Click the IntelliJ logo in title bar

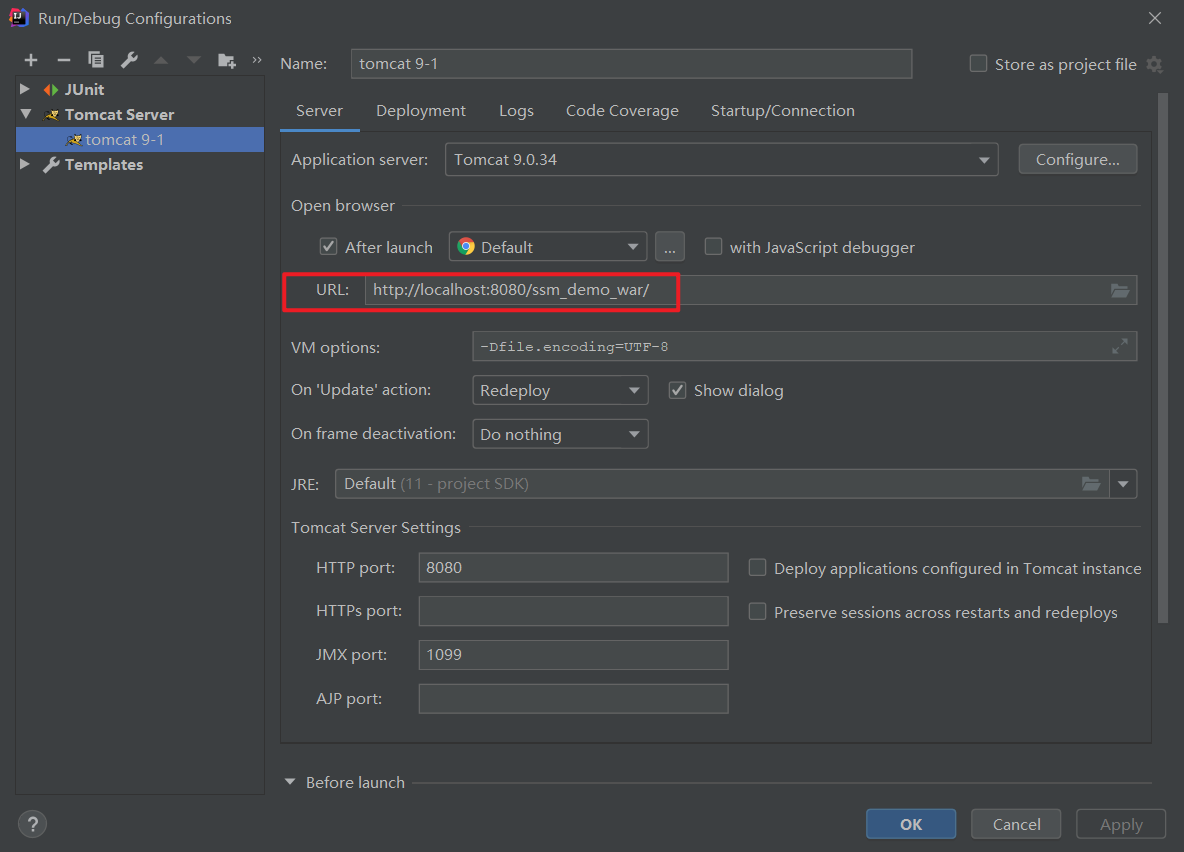pos(19,17)
